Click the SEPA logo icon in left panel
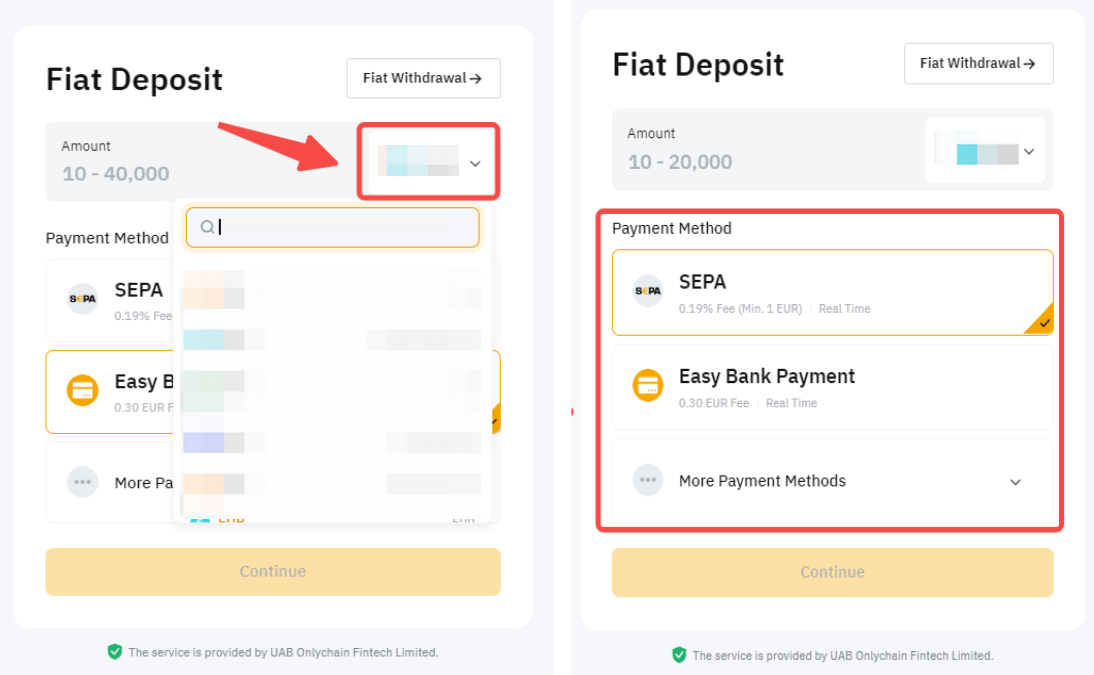The height and width of the screenshot is (675, 1094). [x=82, y=298]
